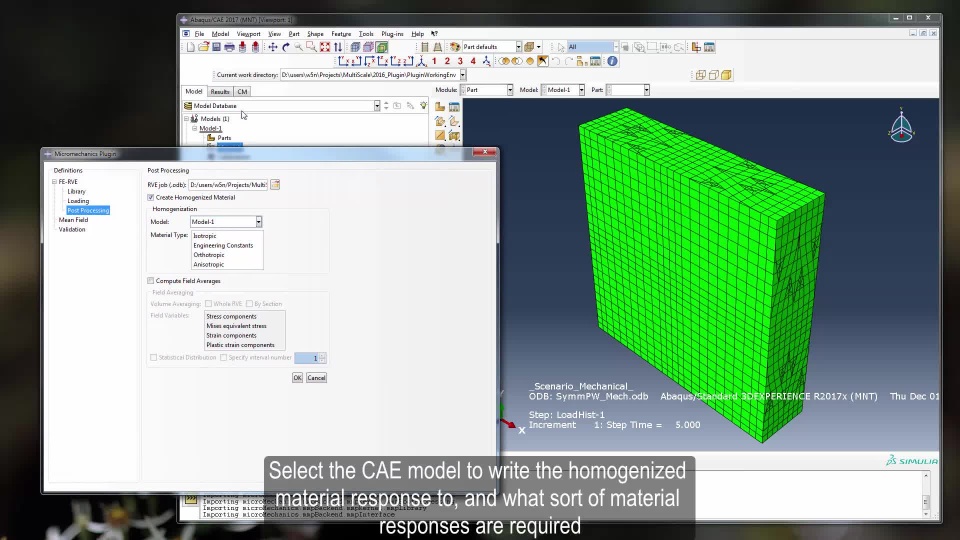The image size is (960, 540).
Task: Click the Create Part toolbox icon
Action: pos(440,107)
